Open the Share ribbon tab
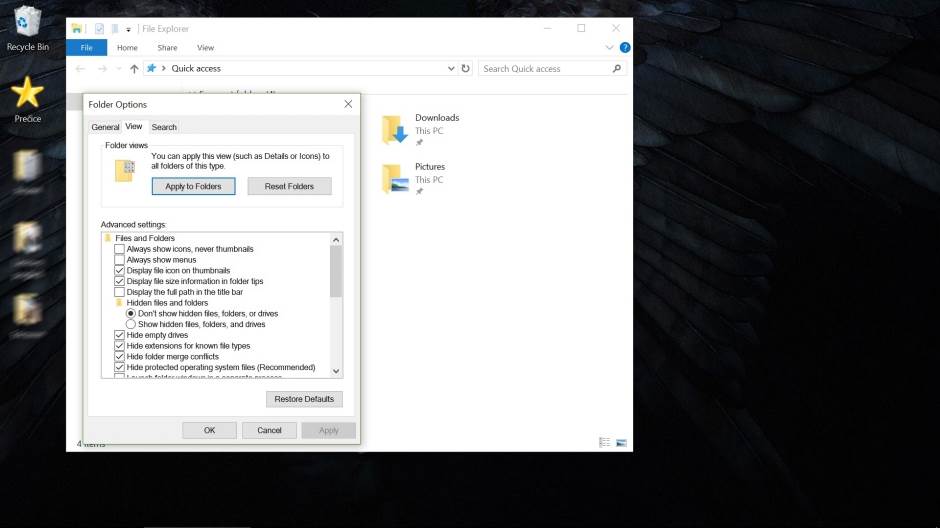Image resolution: width=940 pixels, height=528 pixels. (x=167, y=47)
